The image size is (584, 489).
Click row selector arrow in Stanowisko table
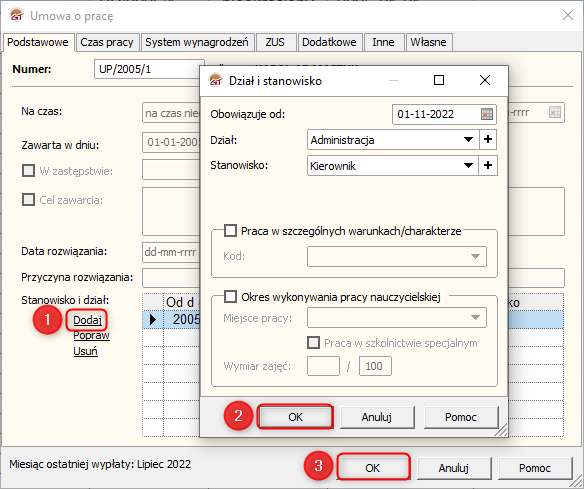click(x=153, y=320)
